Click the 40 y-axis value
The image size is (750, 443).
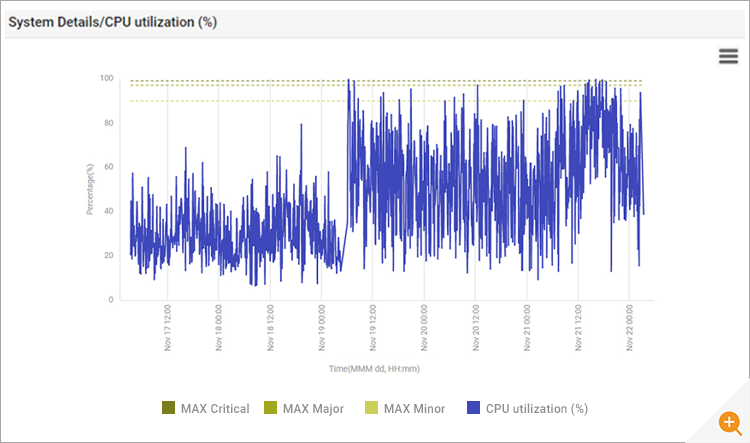click(109, 211)
